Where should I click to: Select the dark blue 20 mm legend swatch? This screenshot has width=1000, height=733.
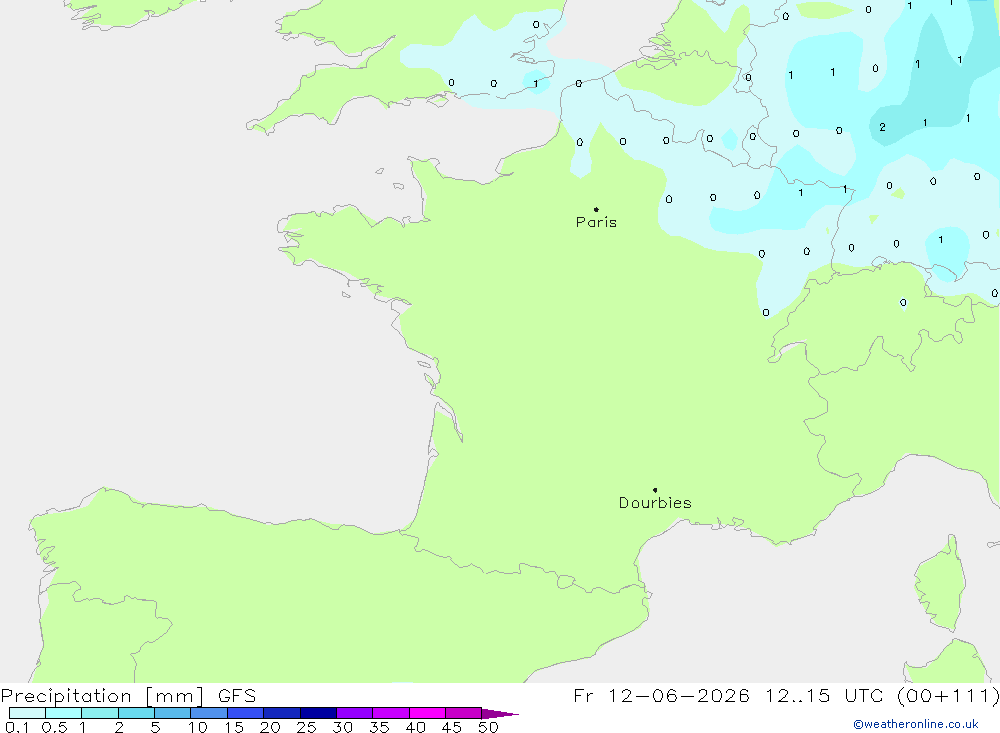coord(282,713)
